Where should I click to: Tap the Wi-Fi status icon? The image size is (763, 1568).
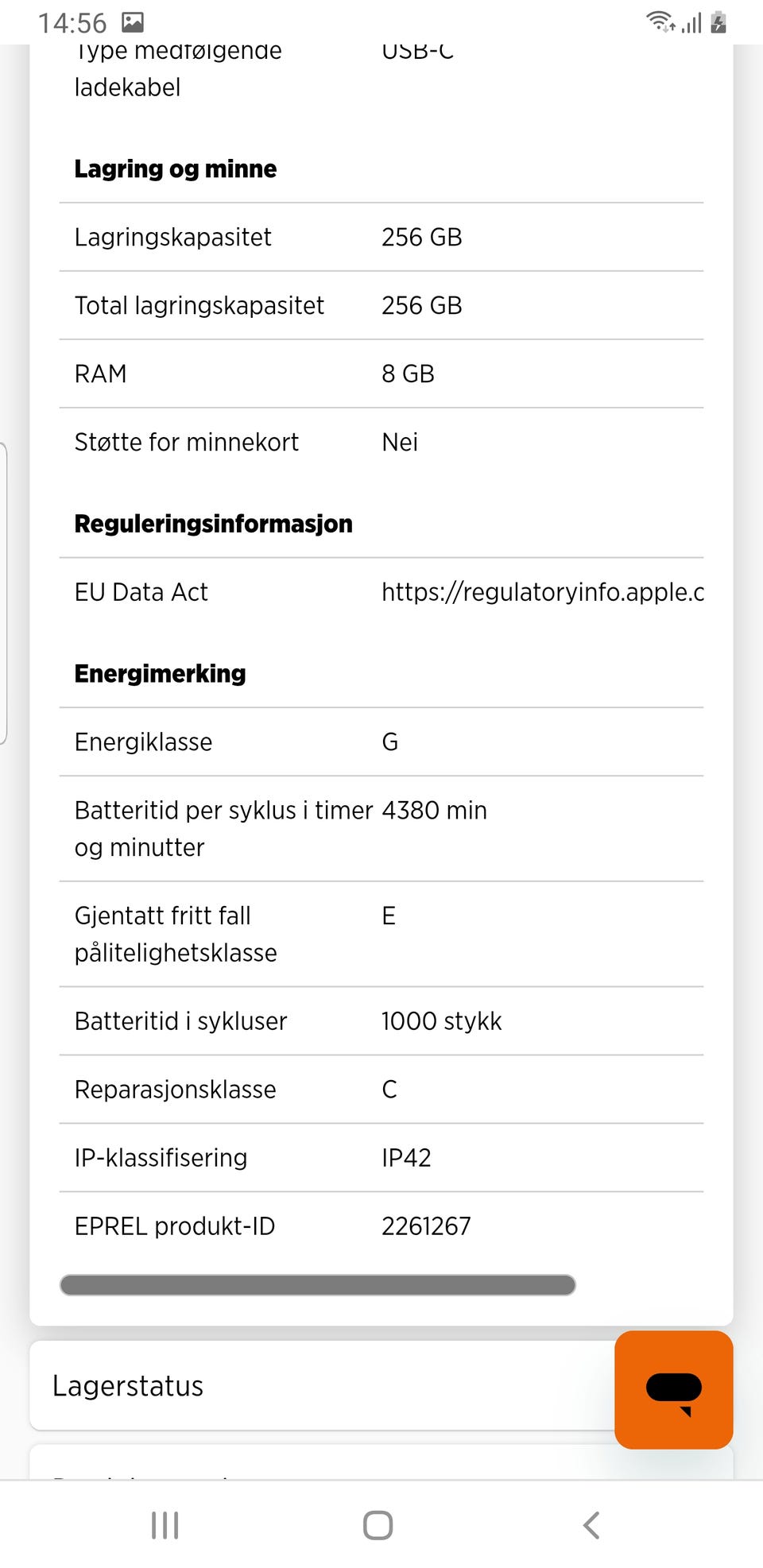pos(660,22)
